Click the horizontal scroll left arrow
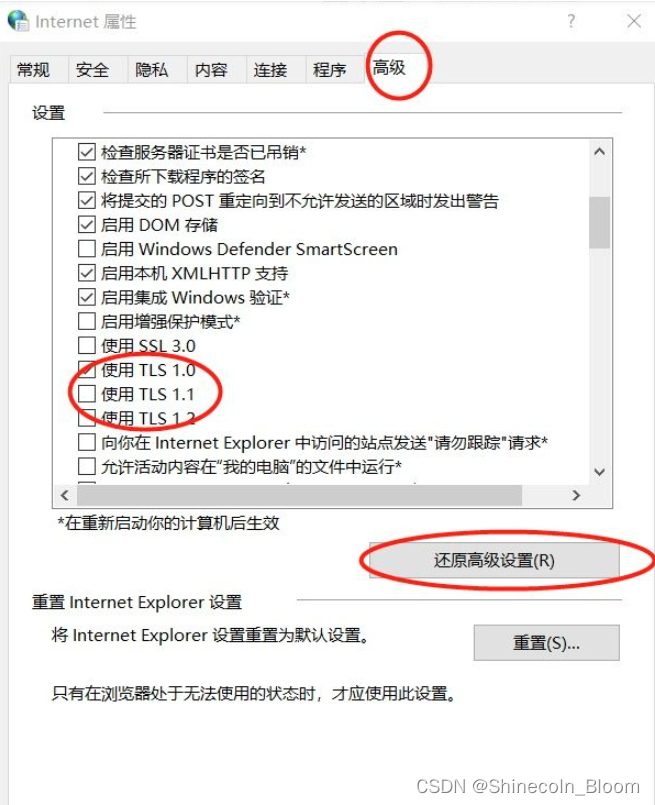 click(65, 495)
